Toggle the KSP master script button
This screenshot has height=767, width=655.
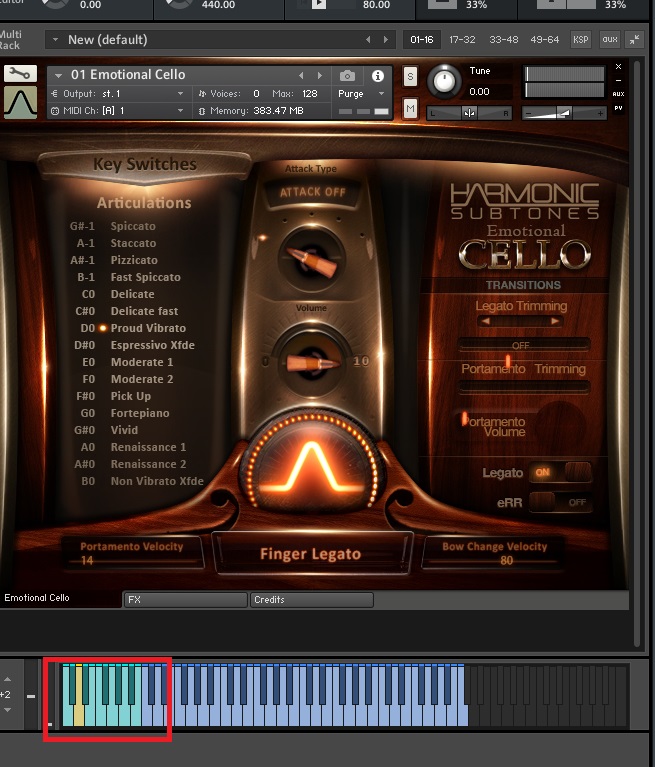[x=581, y=40]
